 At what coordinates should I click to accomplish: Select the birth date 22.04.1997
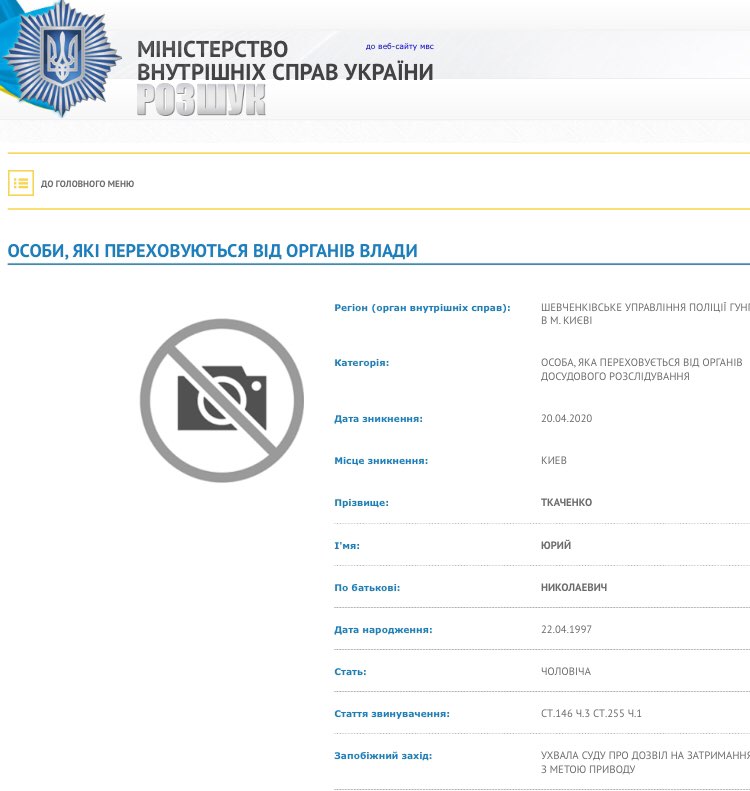566,630
